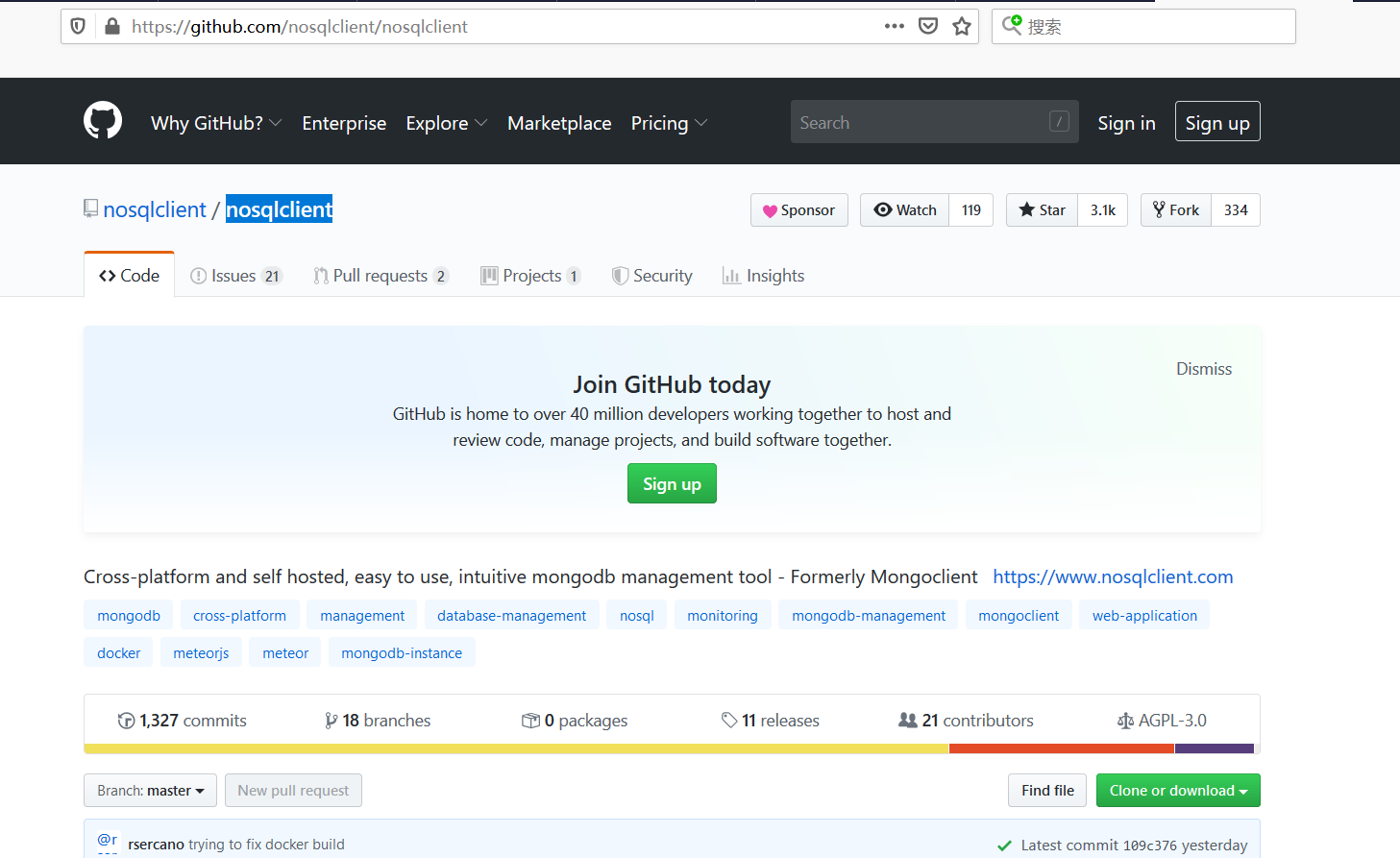Expand the Explore dropdown menu
1400x858 pixels.
tap(447, 123)
